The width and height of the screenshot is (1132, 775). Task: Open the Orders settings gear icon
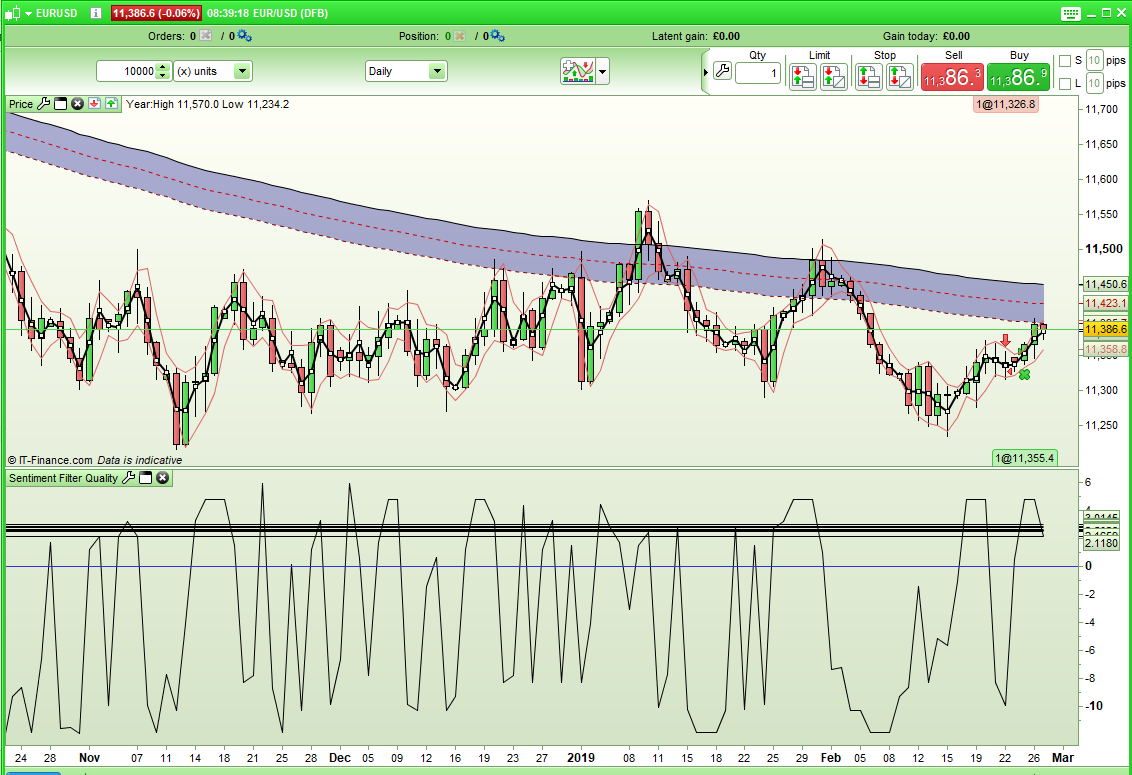[x=244, y=36]
